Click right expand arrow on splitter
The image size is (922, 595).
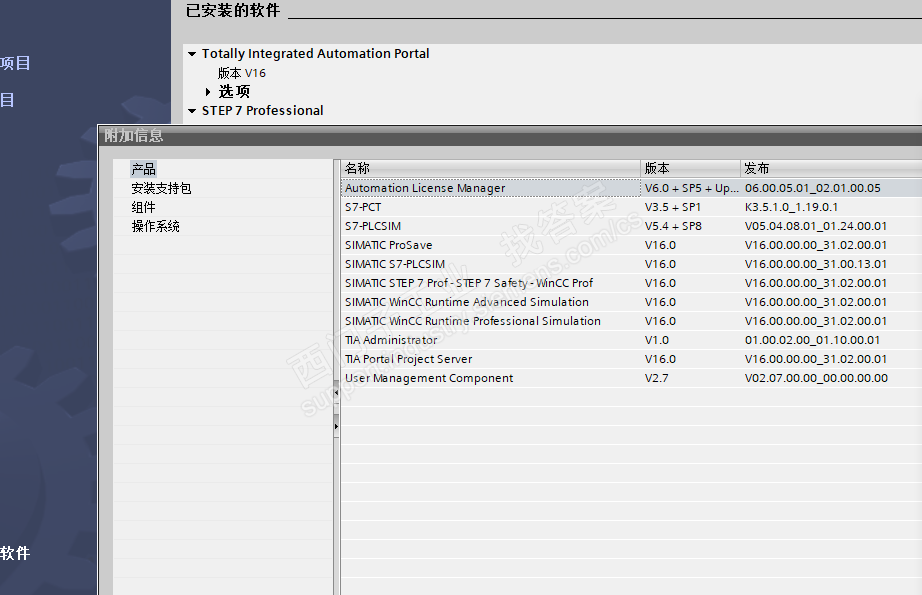pyautogui.click(x=336, y=426)
